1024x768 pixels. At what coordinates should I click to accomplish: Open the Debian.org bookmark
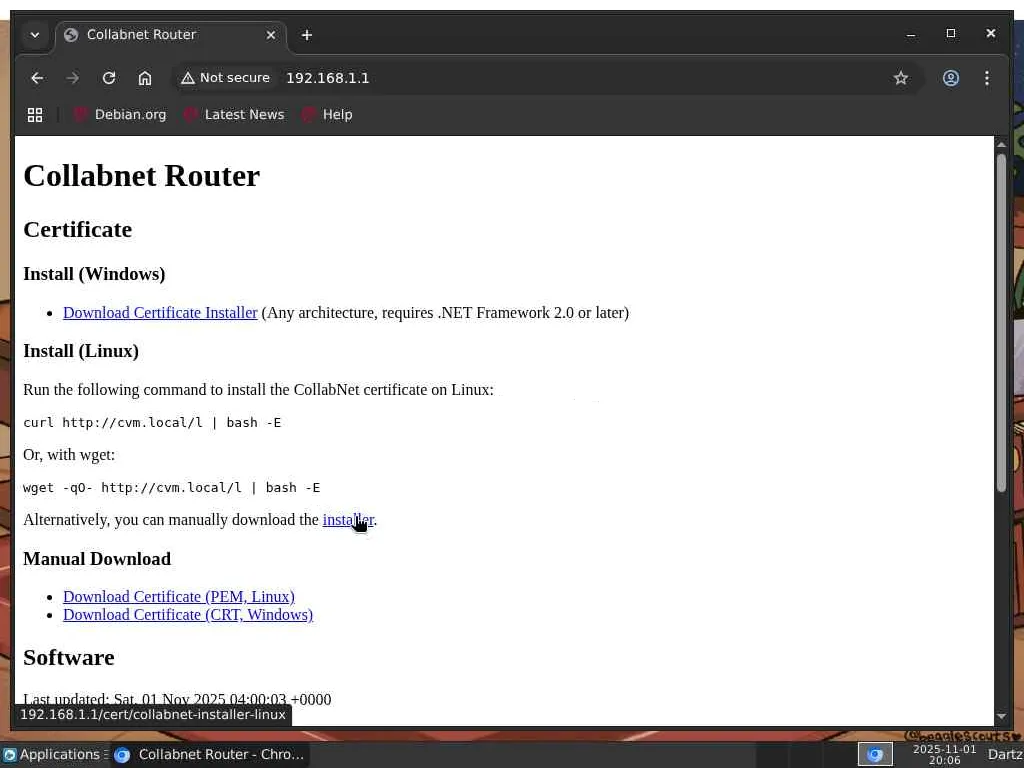pos(120,115)
